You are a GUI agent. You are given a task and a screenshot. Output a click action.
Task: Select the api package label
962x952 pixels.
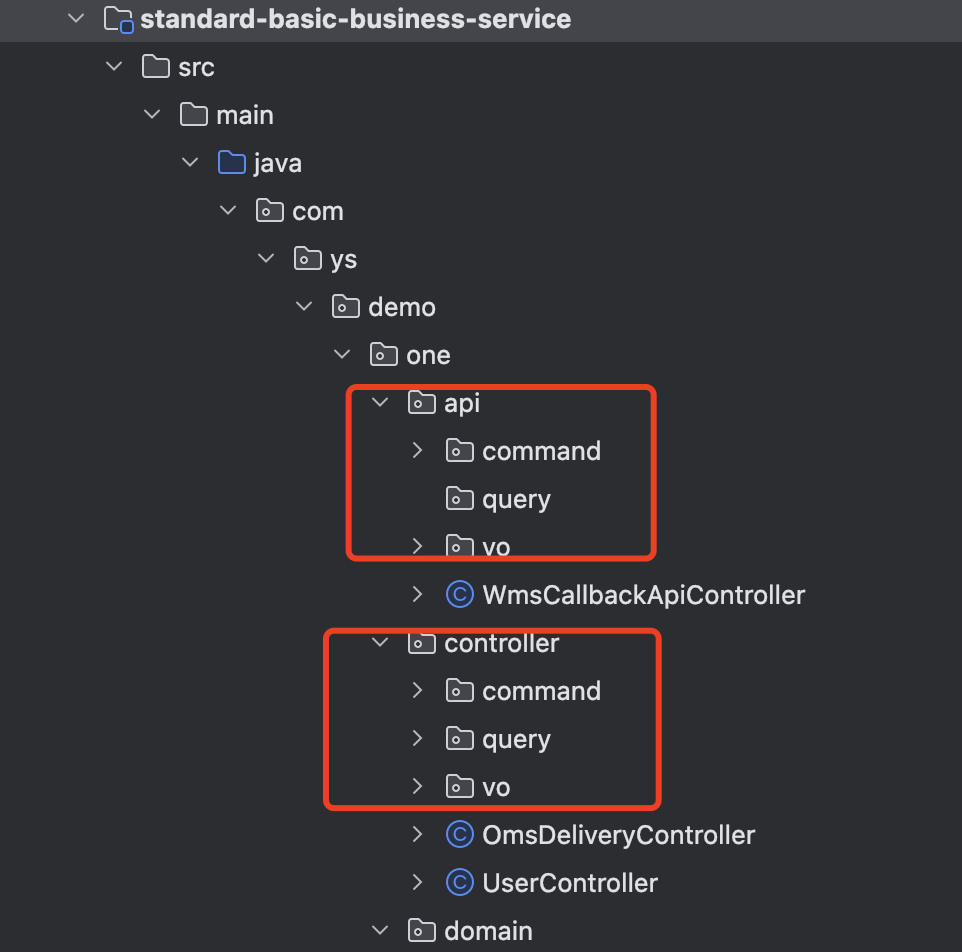pyautogui.click(x=462, y=404)
